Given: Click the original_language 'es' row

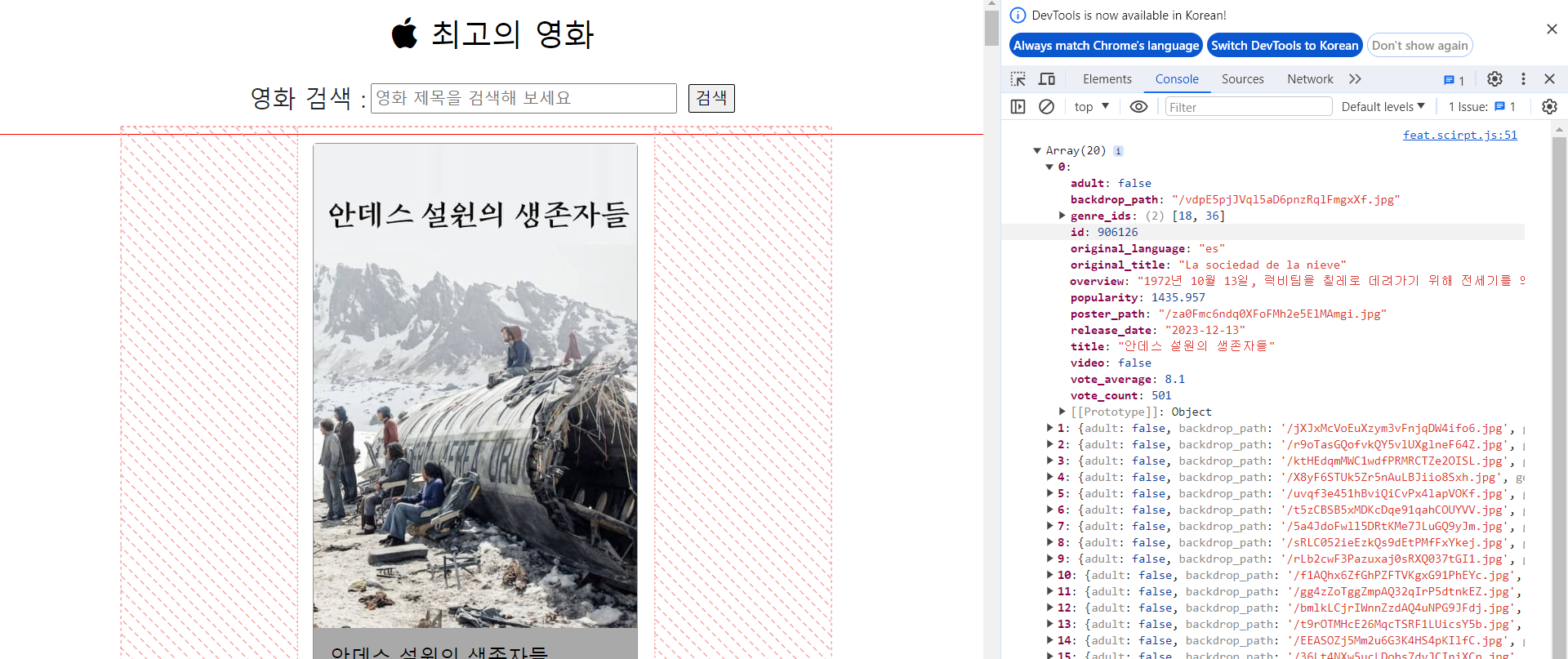Looking at the screenshot, I should point(1147,248).
